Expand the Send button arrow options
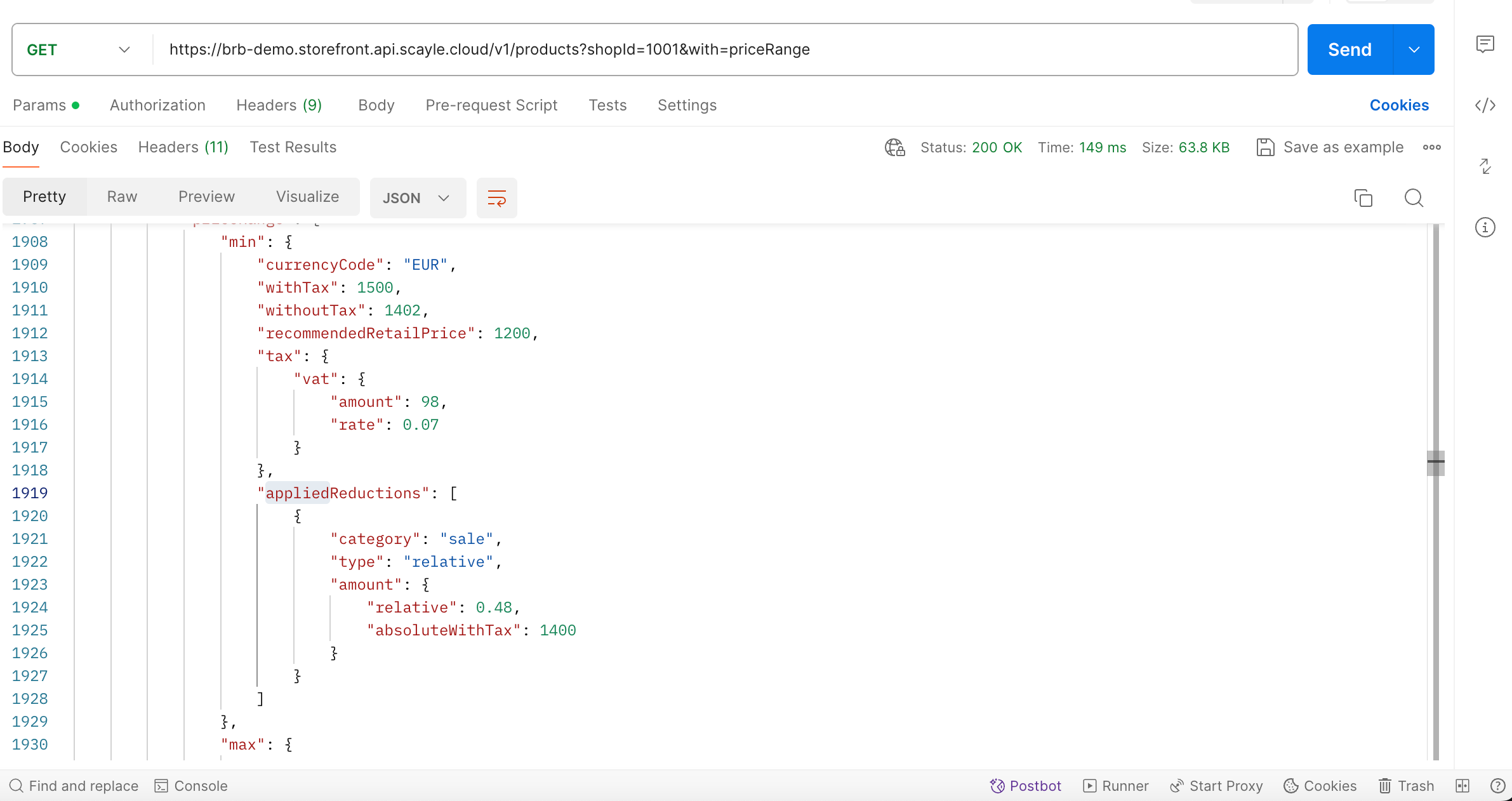Screen dimensions: 1512x801 coord(1414,50)
